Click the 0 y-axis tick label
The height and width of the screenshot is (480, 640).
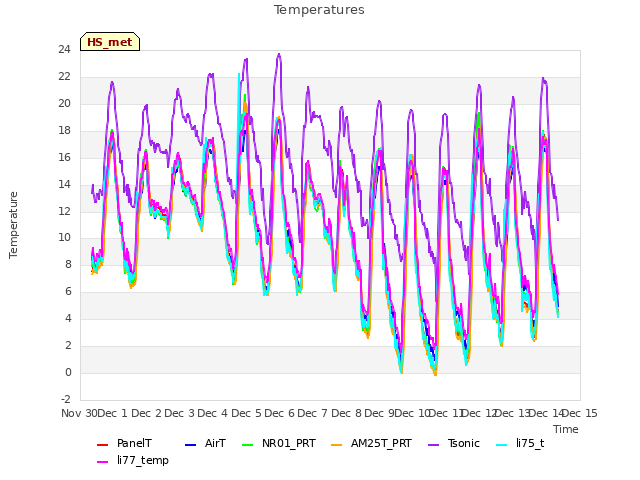68,372
